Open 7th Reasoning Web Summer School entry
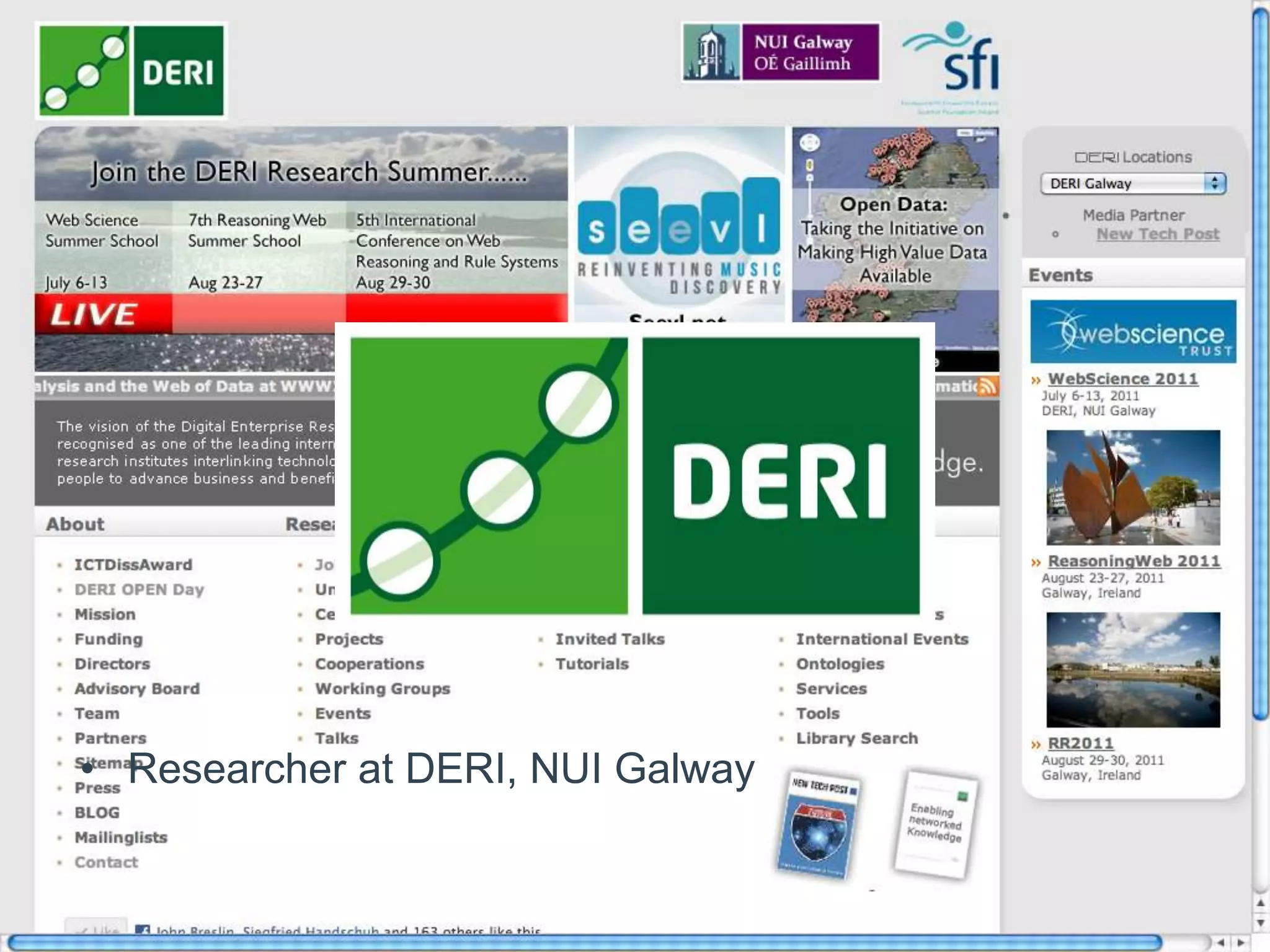1270x952 pixels. (258, 252)
